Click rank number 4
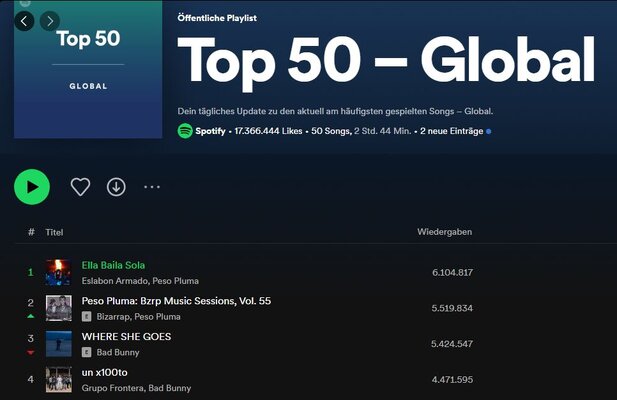 tap(31, 380)
